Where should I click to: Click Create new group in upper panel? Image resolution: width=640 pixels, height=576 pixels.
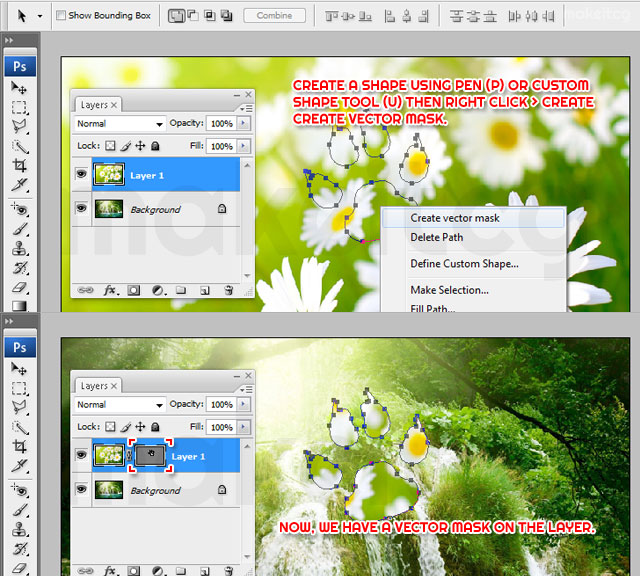coord(181,290)
